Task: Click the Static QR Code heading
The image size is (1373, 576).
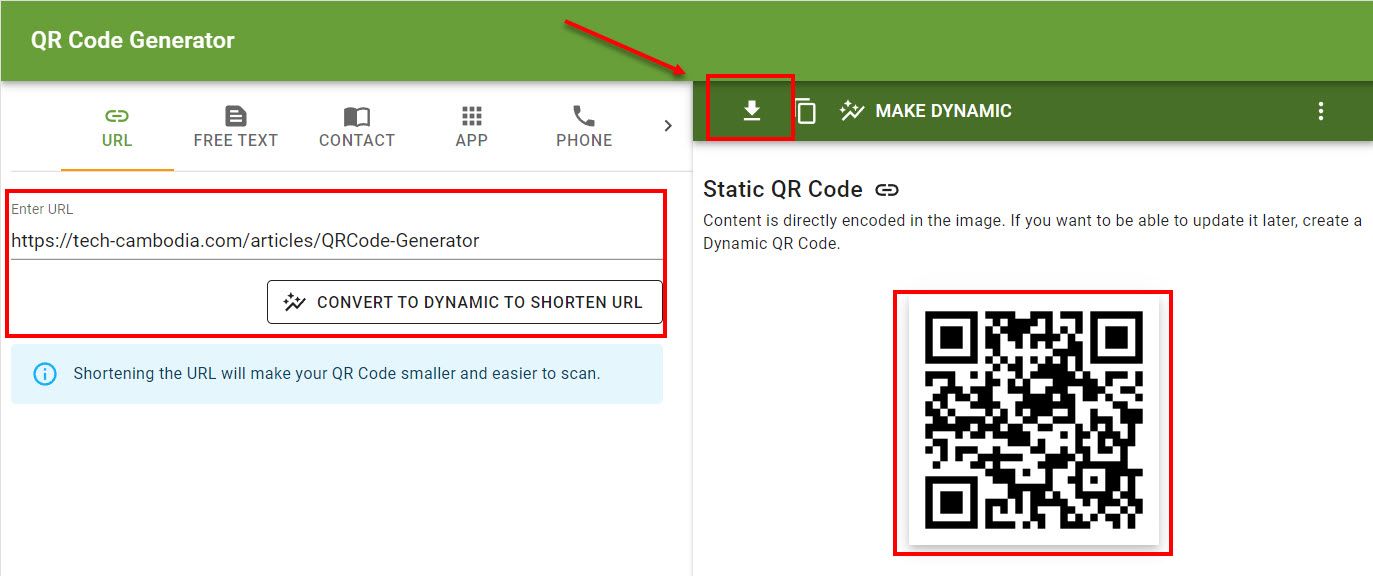Action: point(783,190)
